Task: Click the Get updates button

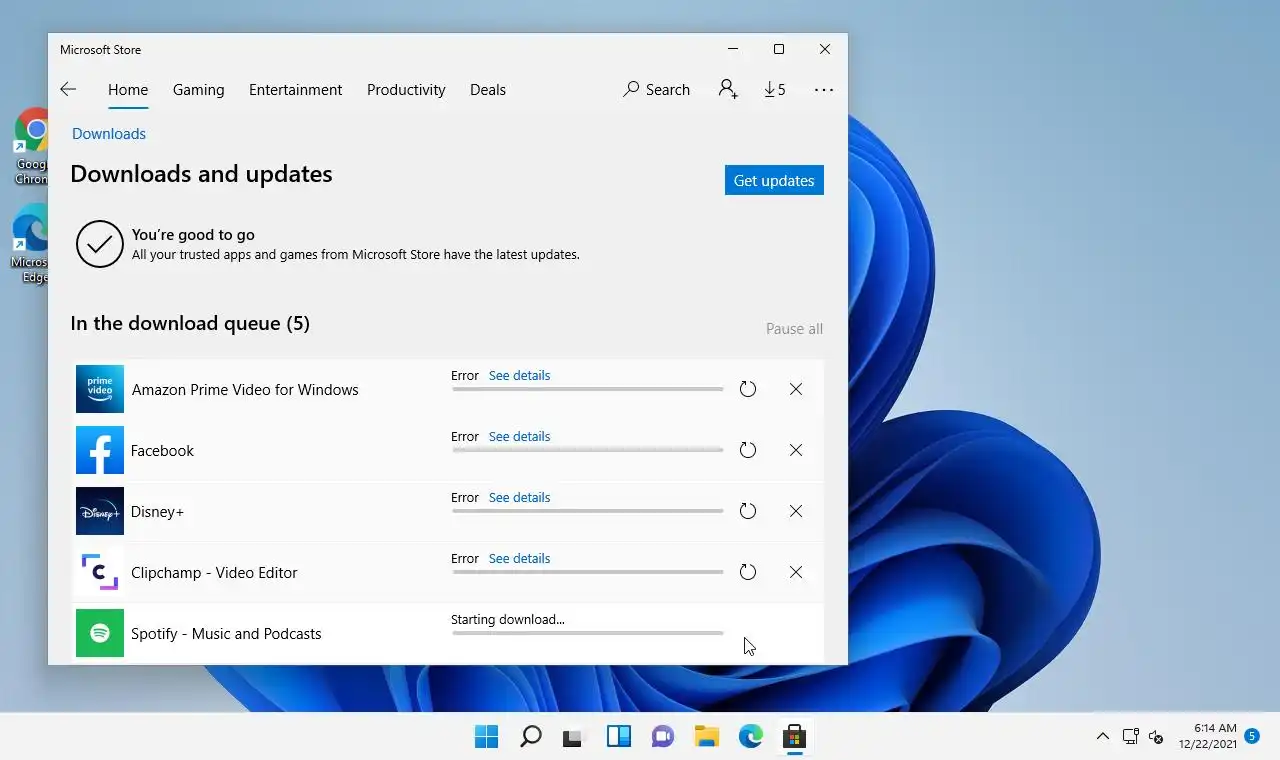Action: coord(774,180)
